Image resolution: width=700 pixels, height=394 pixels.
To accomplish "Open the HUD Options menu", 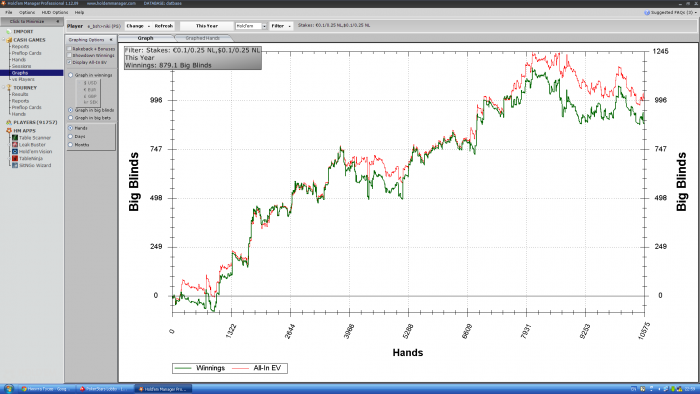I will pos(55,12).
